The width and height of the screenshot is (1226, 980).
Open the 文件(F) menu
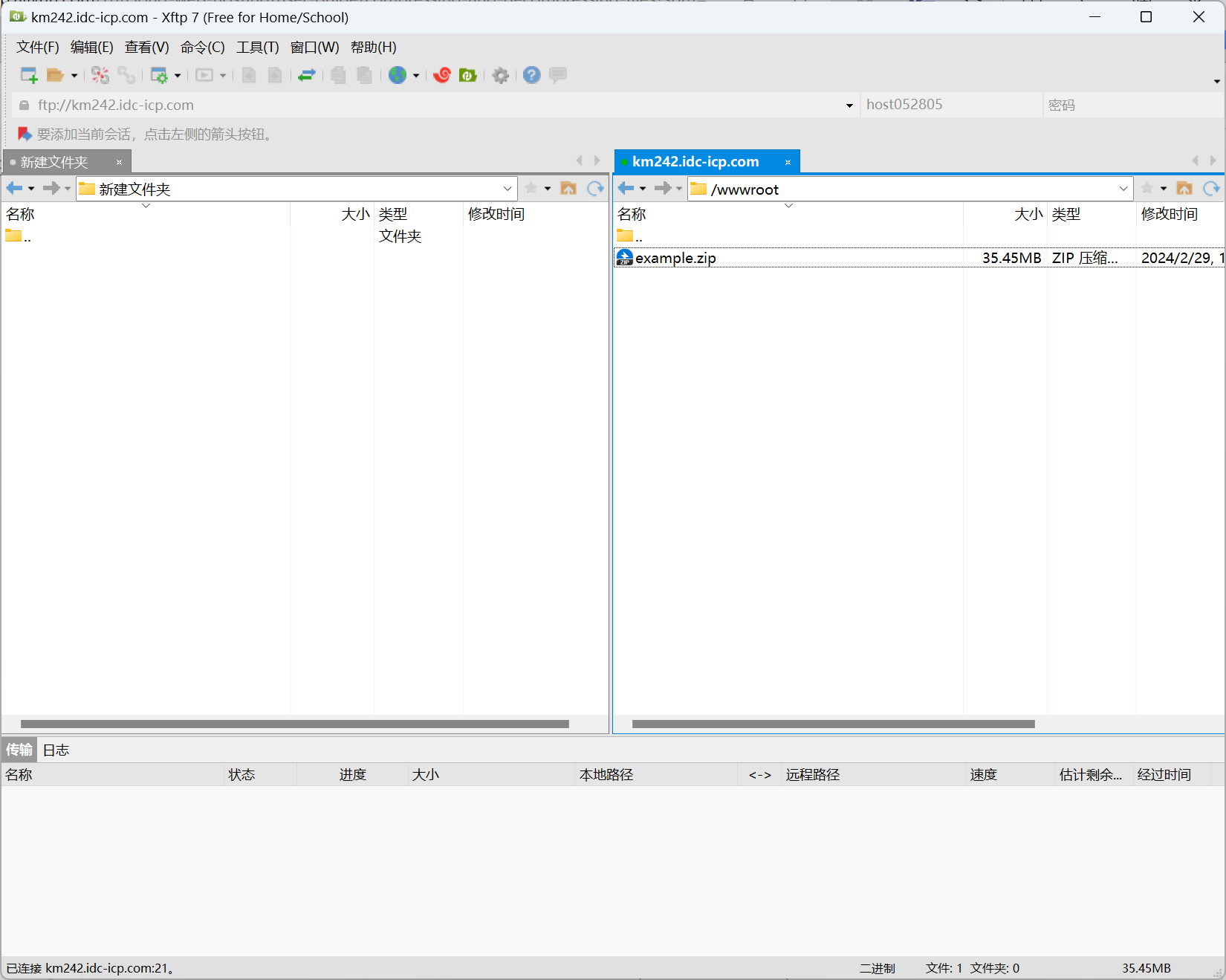(37, 48)
